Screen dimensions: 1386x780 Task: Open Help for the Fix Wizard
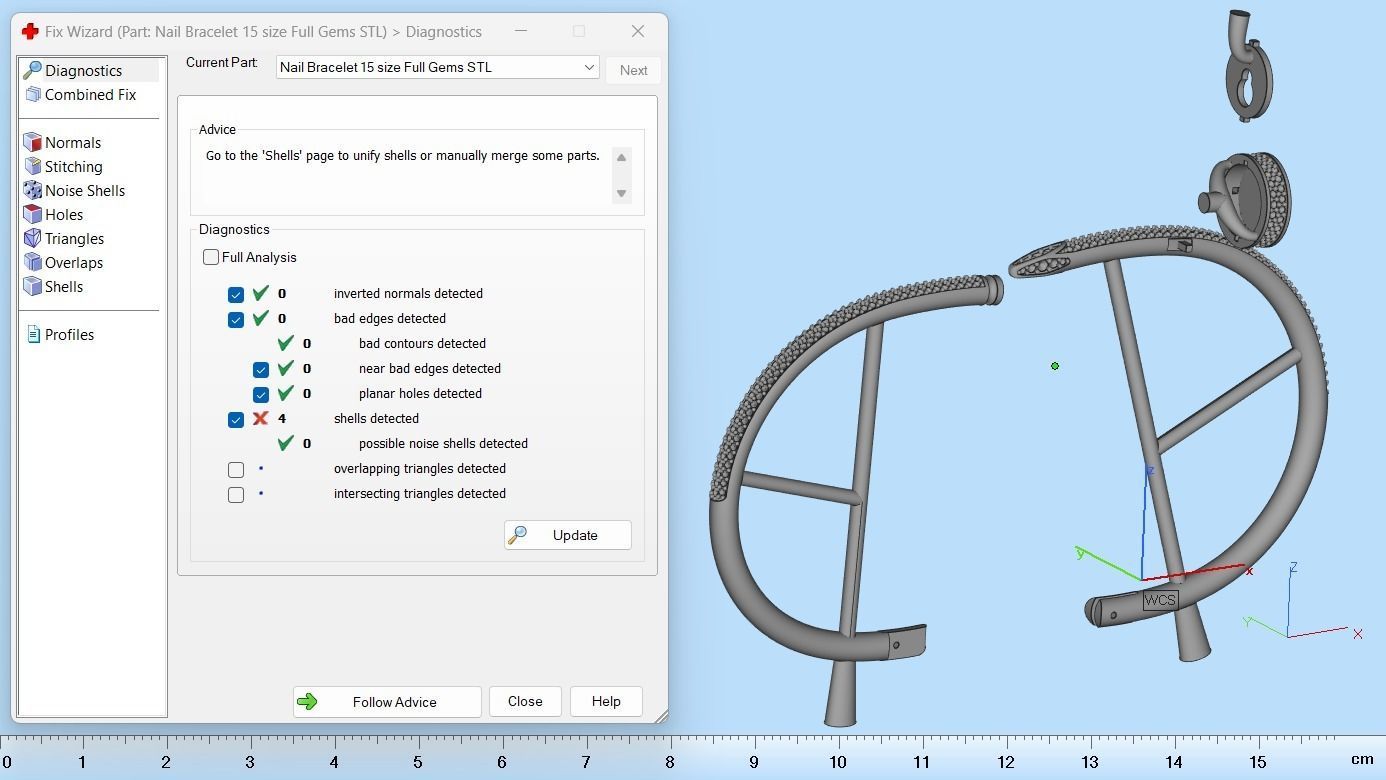click(x=606, y=702)
